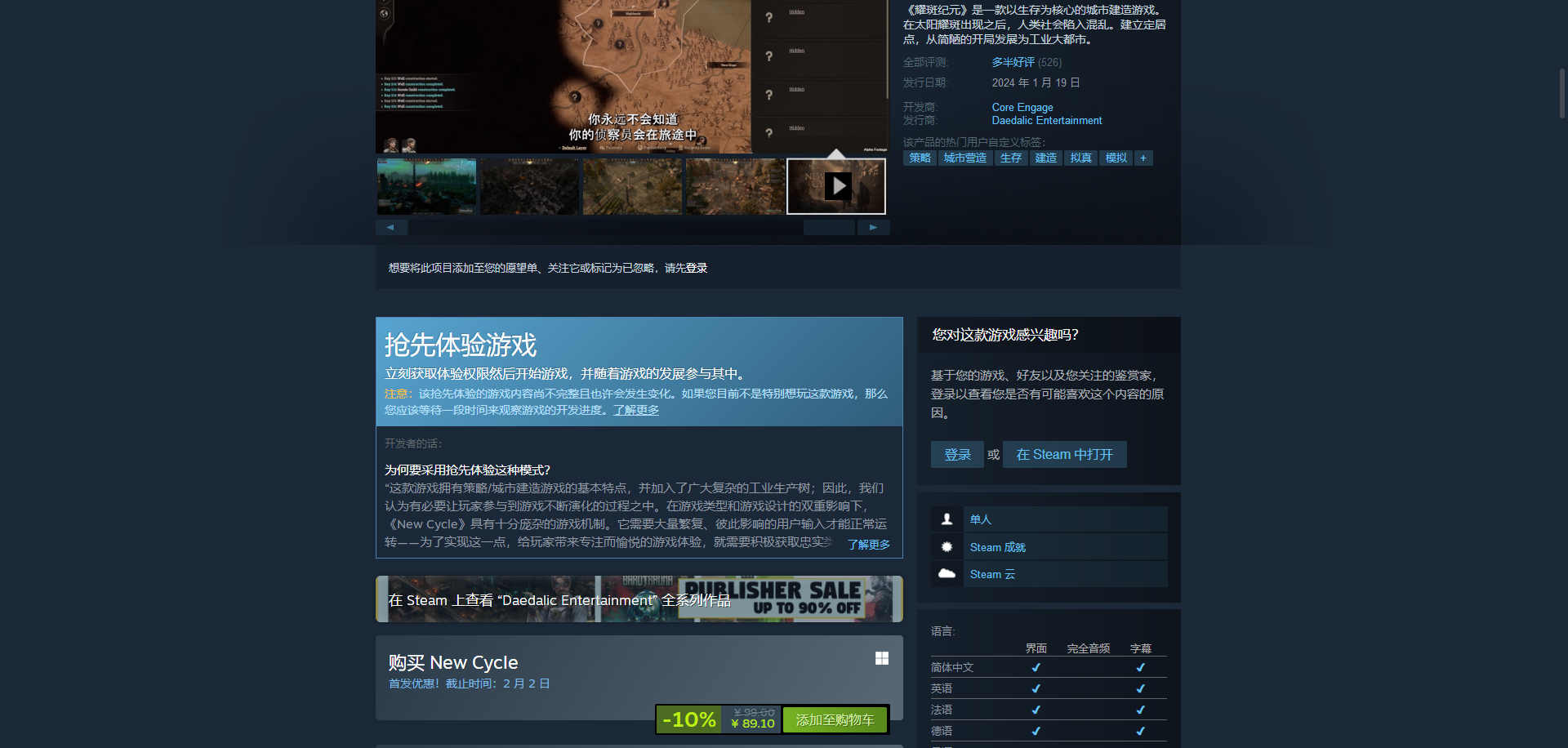This screenshot has height=748, width=1568.
Task: Click the Steam achievements icon
Action: tap(947, 547)
